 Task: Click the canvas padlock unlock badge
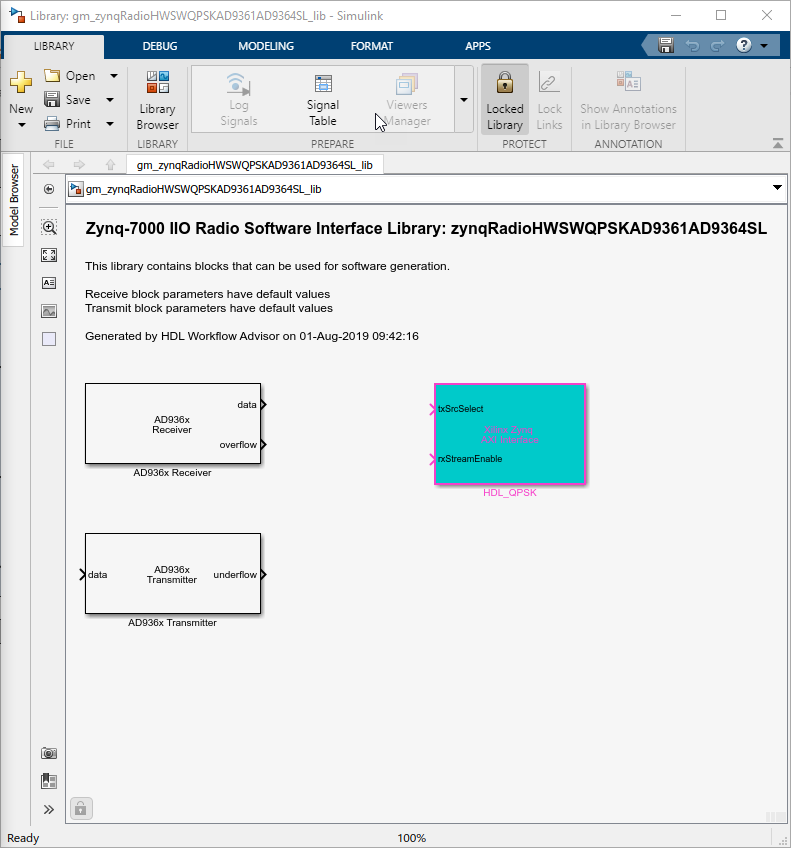pos(81,809)
